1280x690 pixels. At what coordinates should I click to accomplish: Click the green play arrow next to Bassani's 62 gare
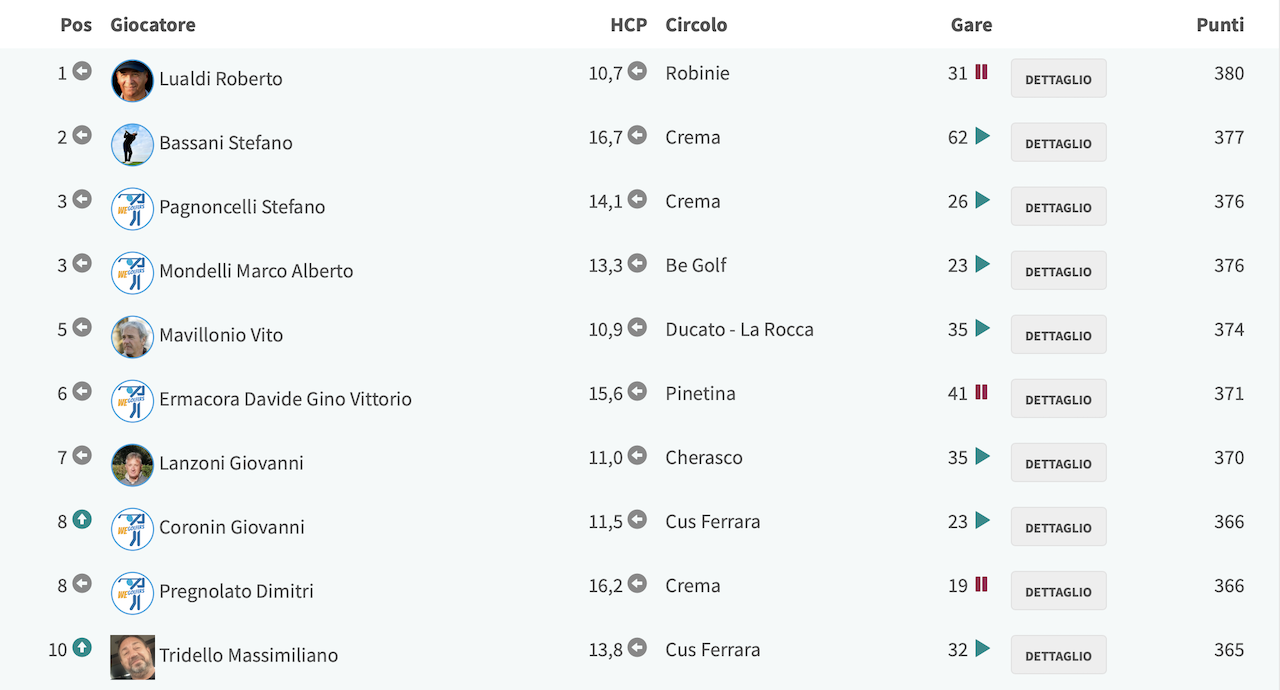(982, 136)
